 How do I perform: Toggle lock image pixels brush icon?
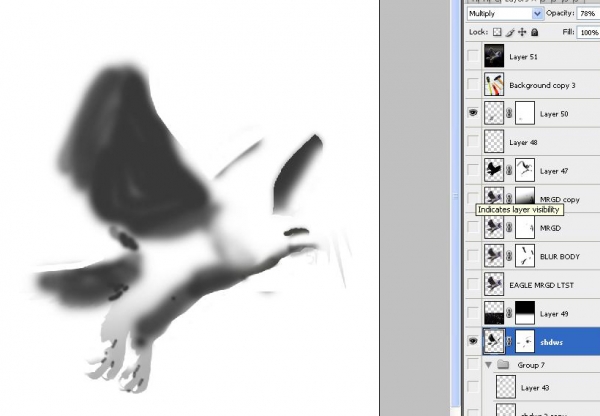click(510, 32)
